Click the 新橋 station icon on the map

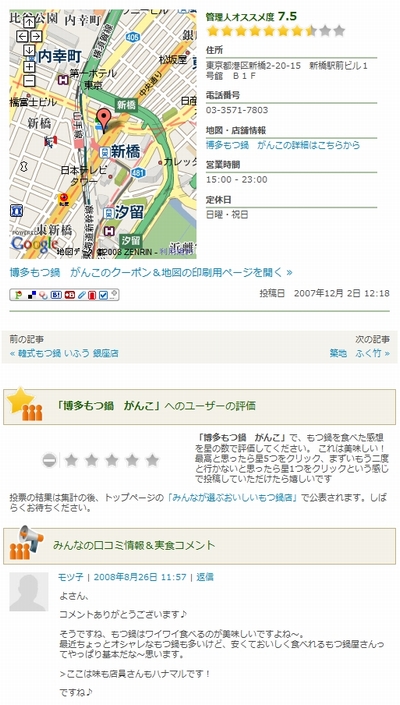tap(104, 152)
